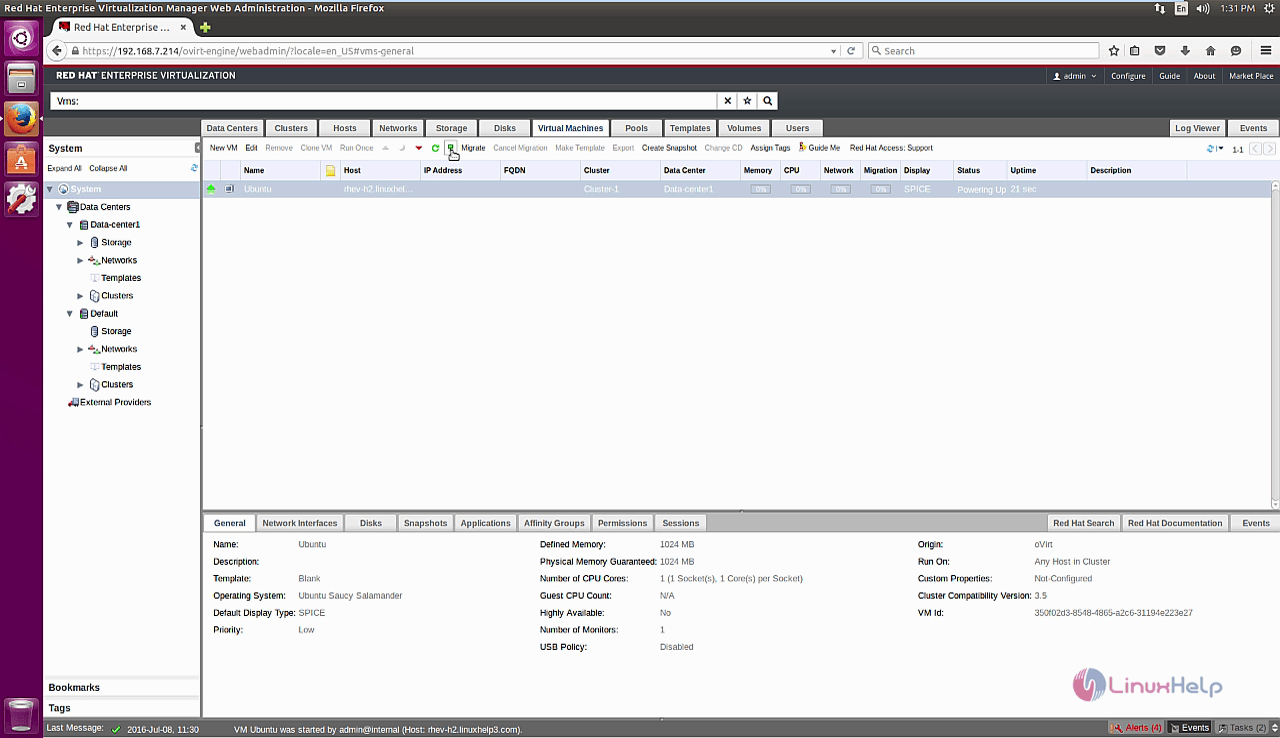Clear the Vms search with X icon

point(727,101)
